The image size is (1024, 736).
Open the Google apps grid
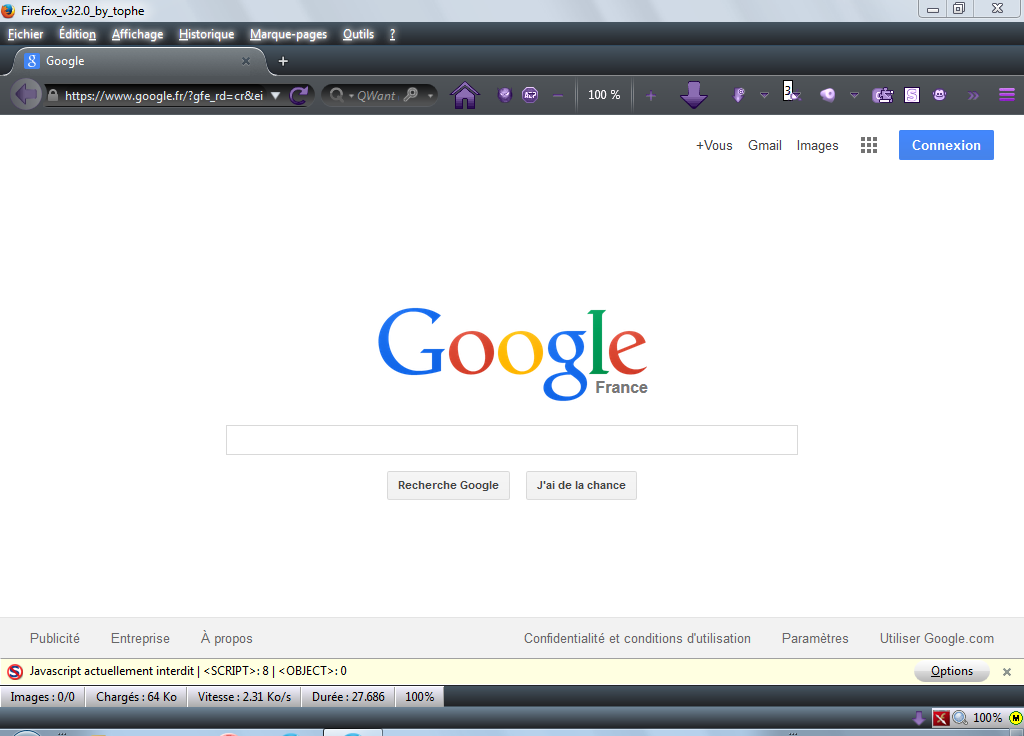(x=869, y=145)
